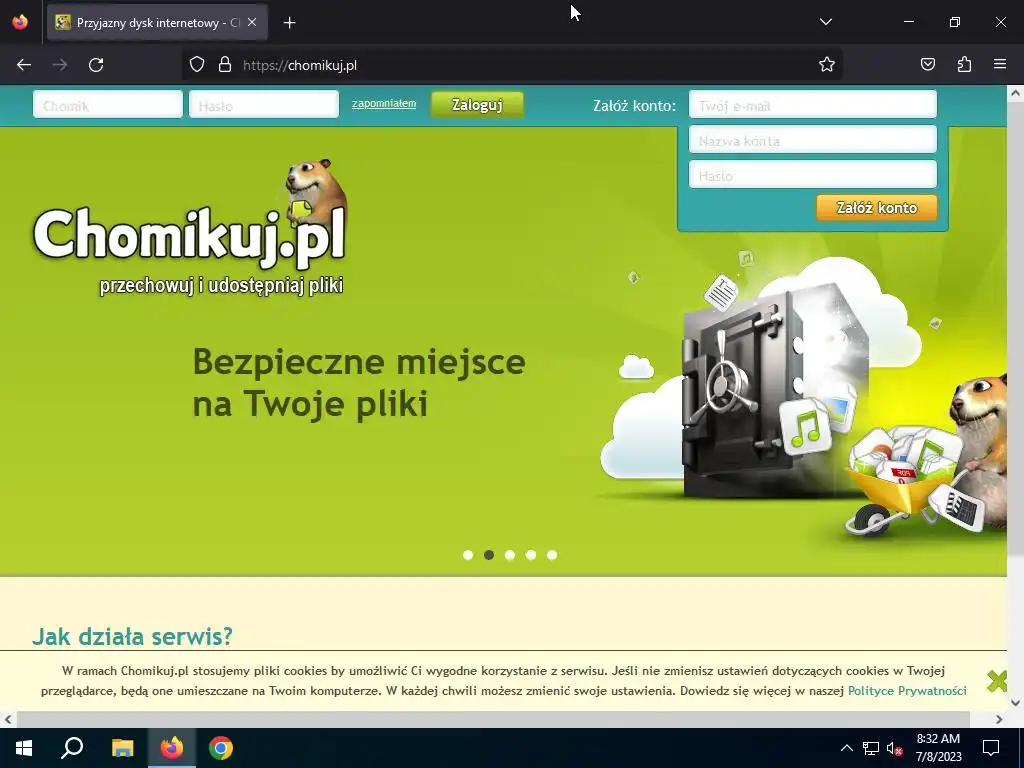
Task: Click the Zaloguj button
Action: 477,104
